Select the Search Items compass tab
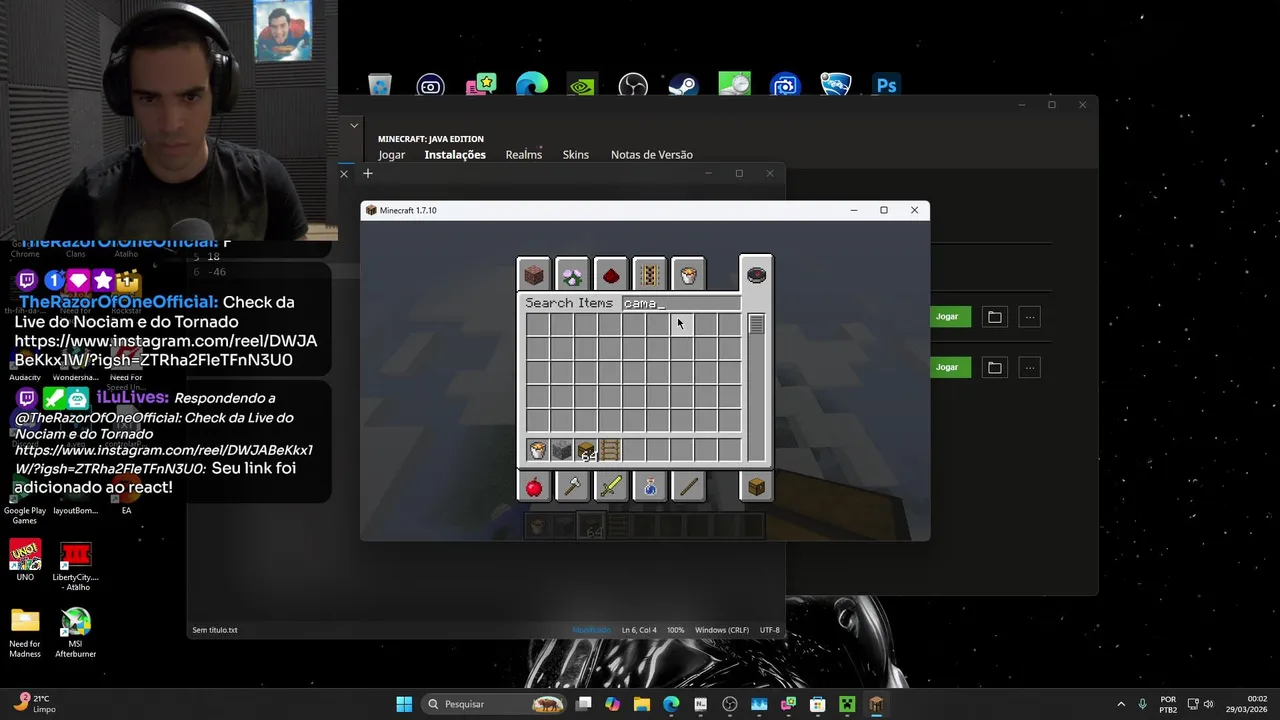The height and width of the screenshot is (720, 1280). coord(756,274)
